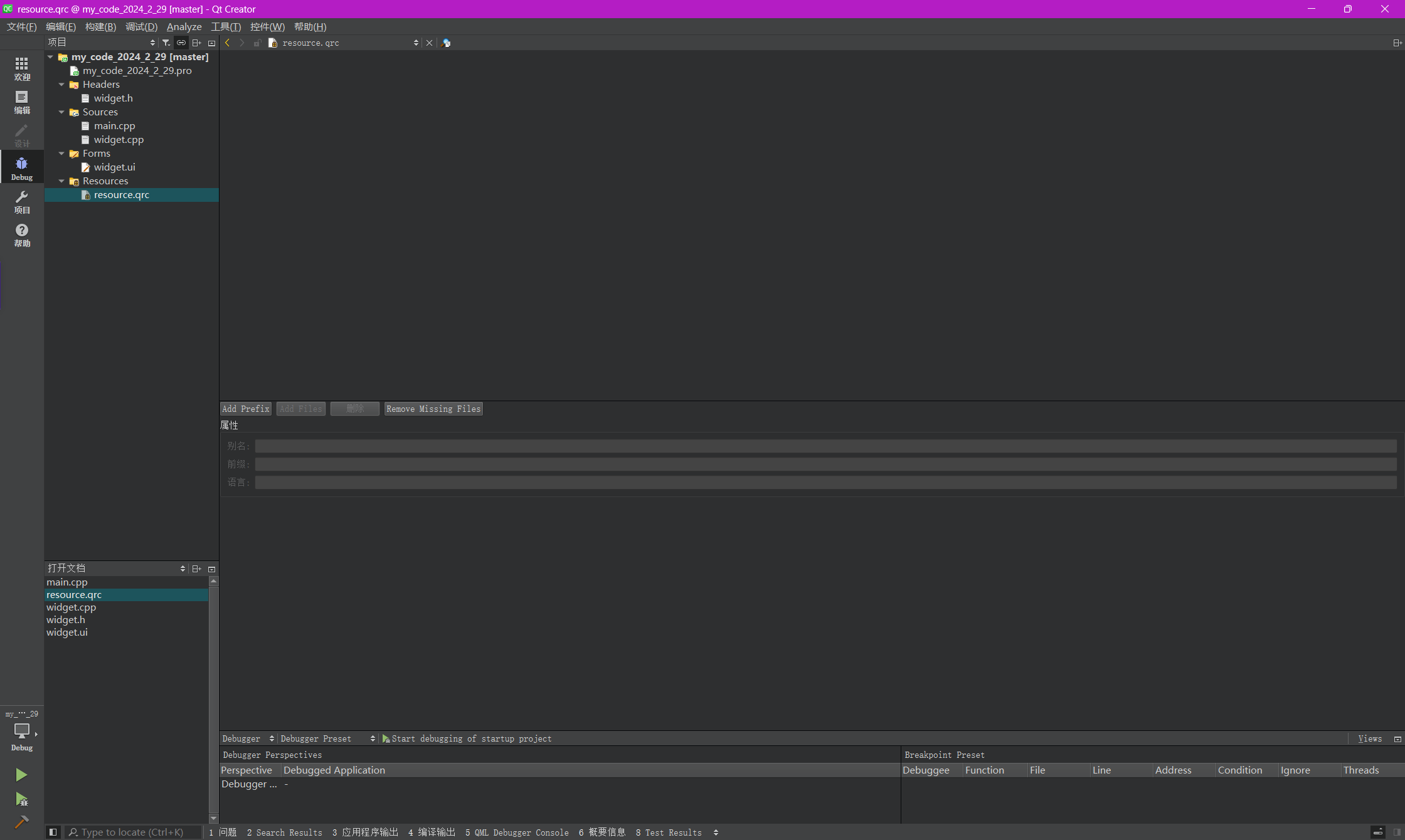Open the Help mode icon
This screenshot has height=840, width=1405.
(x=22, y=235)
